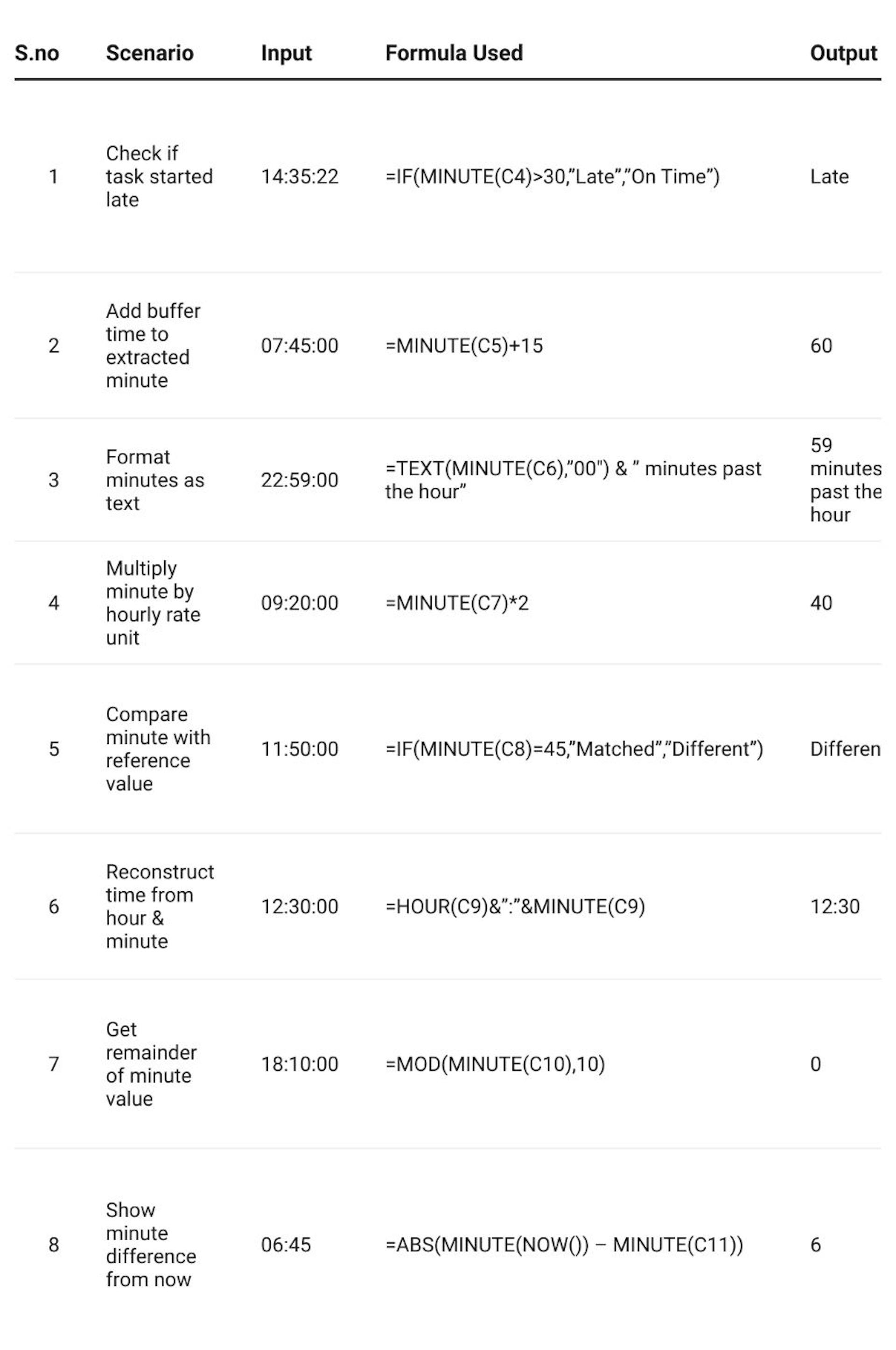Screen dimensions: 896x1350
Task: Select the MOD formula cell
Action: 495,1064
